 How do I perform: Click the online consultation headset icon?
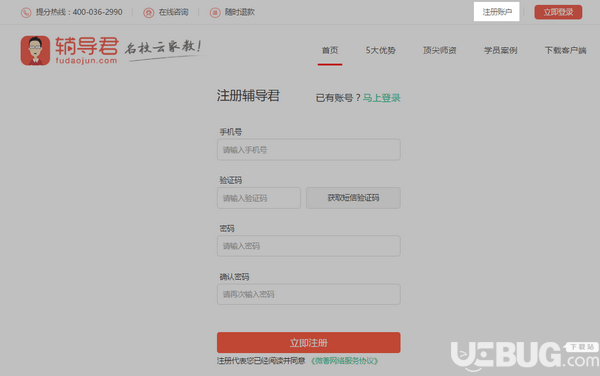[148, 13]
